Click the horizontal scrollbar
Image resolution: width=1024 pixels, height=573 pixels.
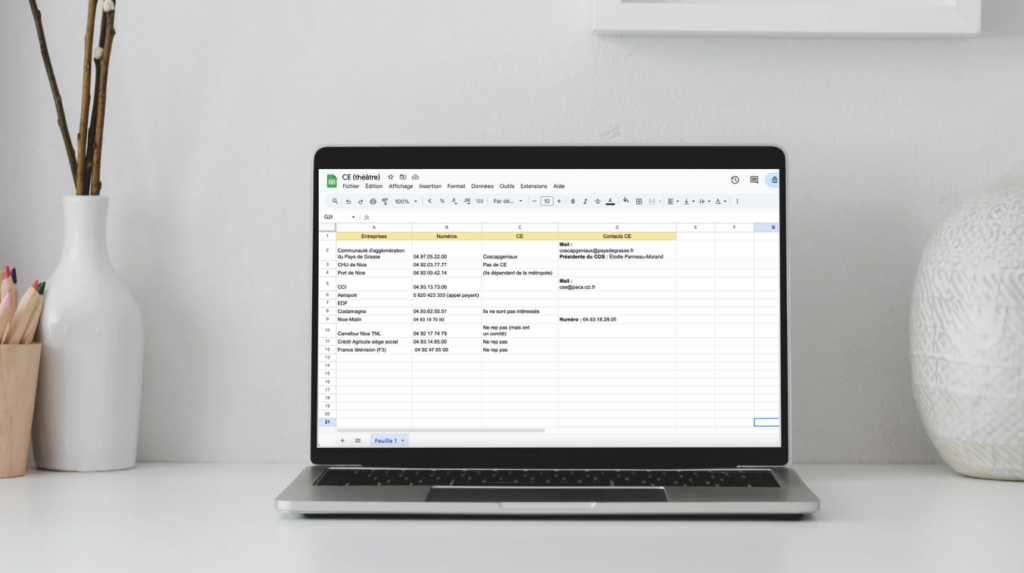click(x=440, y=430)
